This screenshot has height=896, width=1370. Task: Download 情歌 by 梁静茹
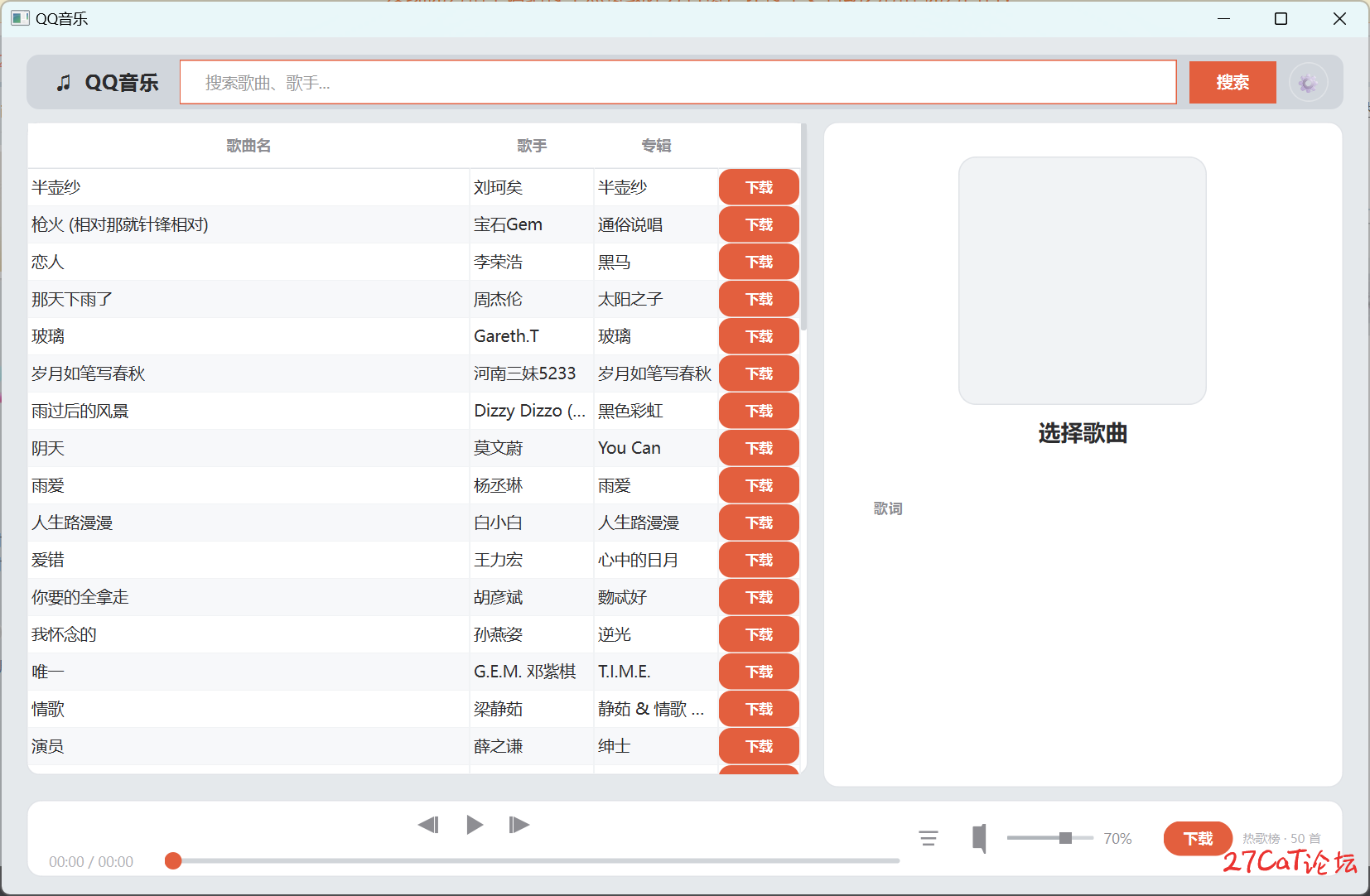(x=759, y=709)
